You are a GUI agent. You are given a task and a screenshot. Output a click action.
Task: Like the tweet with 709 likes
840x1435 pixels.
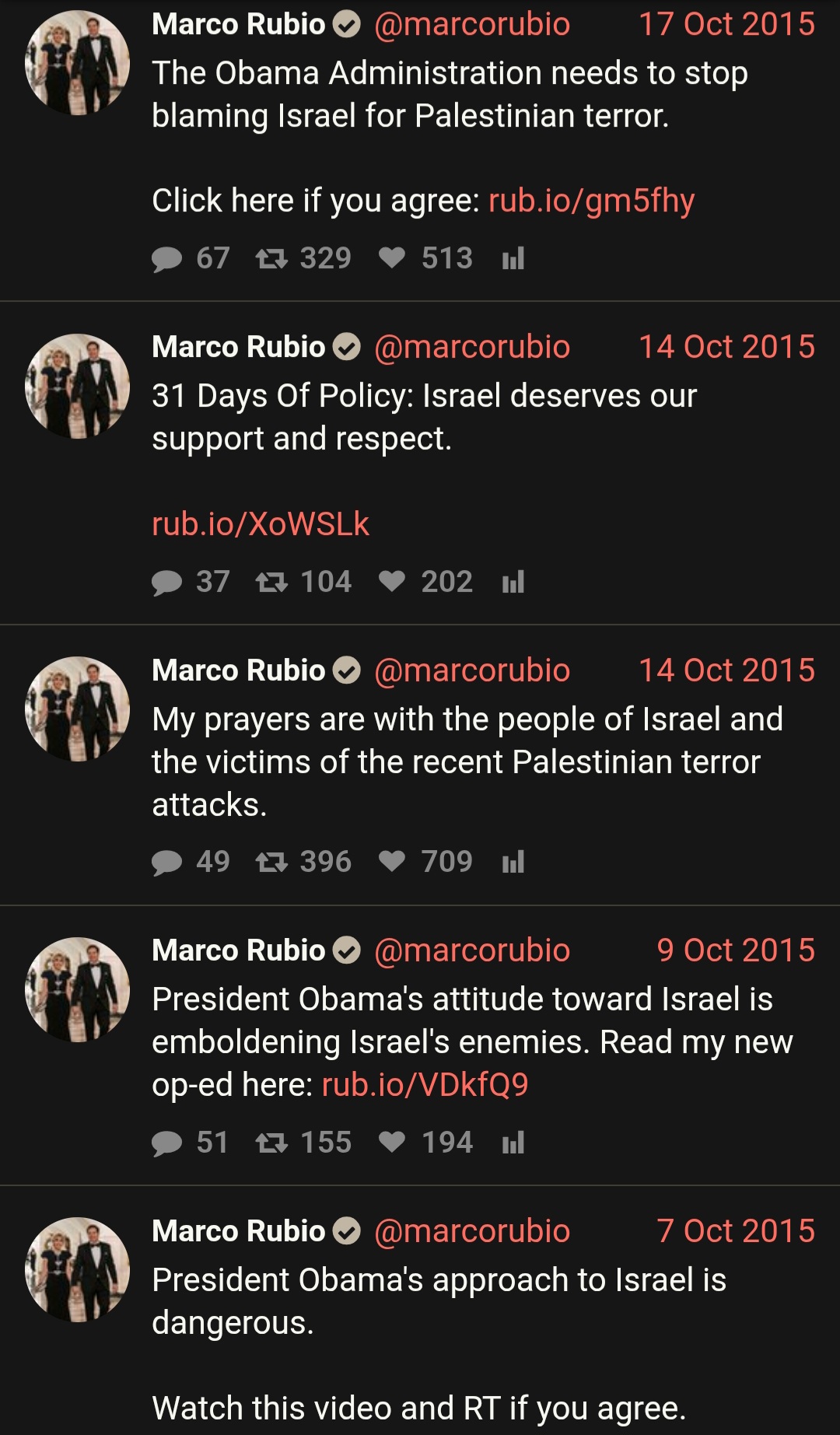tap(392, 862)
